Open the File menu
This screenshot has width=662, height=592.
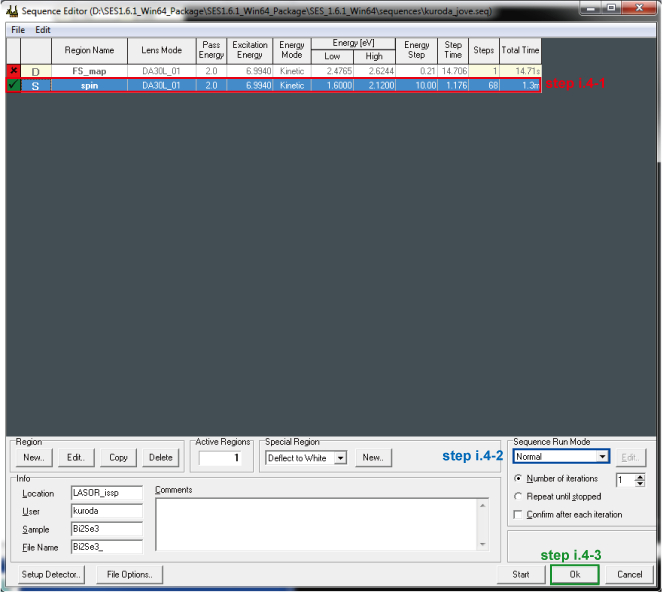pos(18,30)
